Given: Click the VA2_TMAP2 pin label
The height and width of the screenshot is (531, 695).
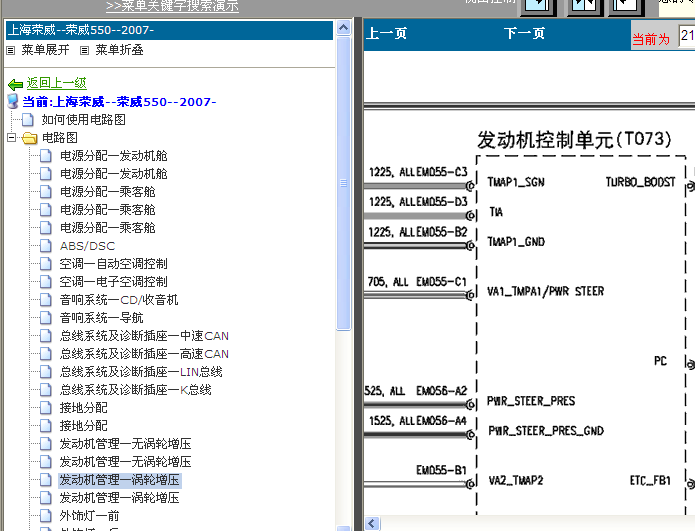Looking at the screenshot, I should 516,480.
